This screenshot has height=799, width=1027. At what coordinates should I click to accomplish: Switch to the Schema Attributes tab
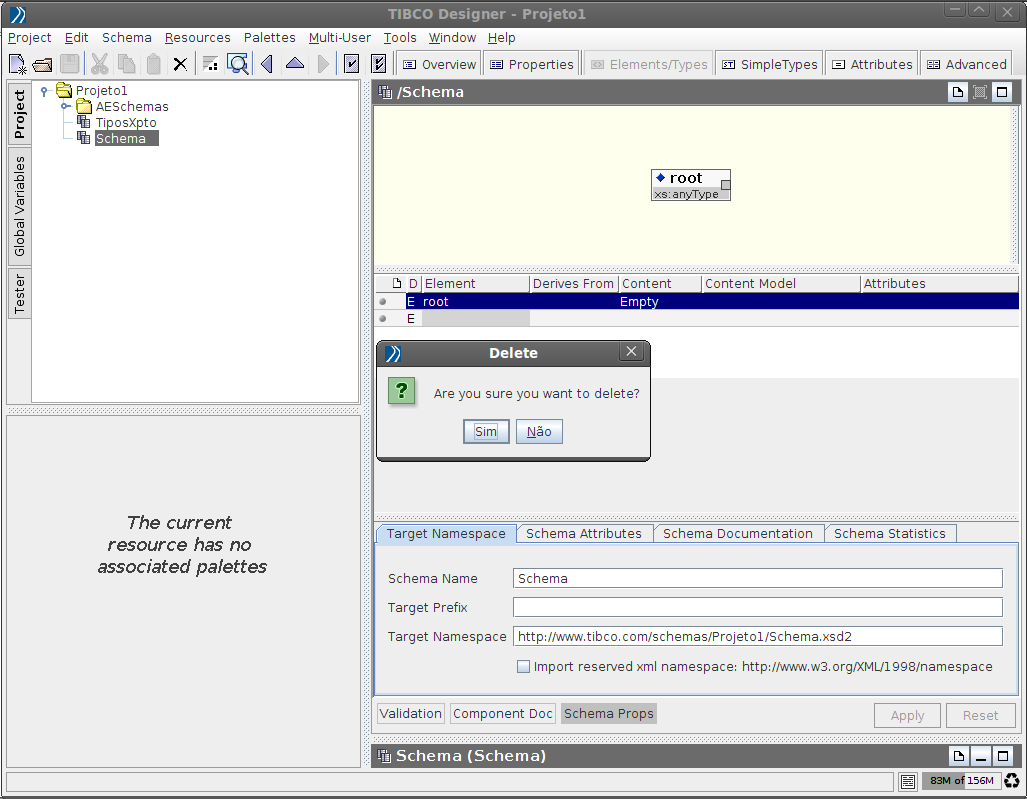pos(583,534)
